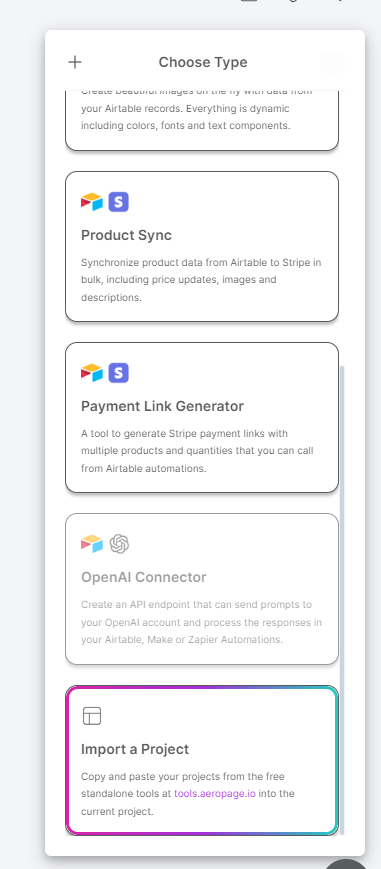Open the tools.aeropage.io link
This screenshot has width=381, height=869.
click(x=215, y=794)
